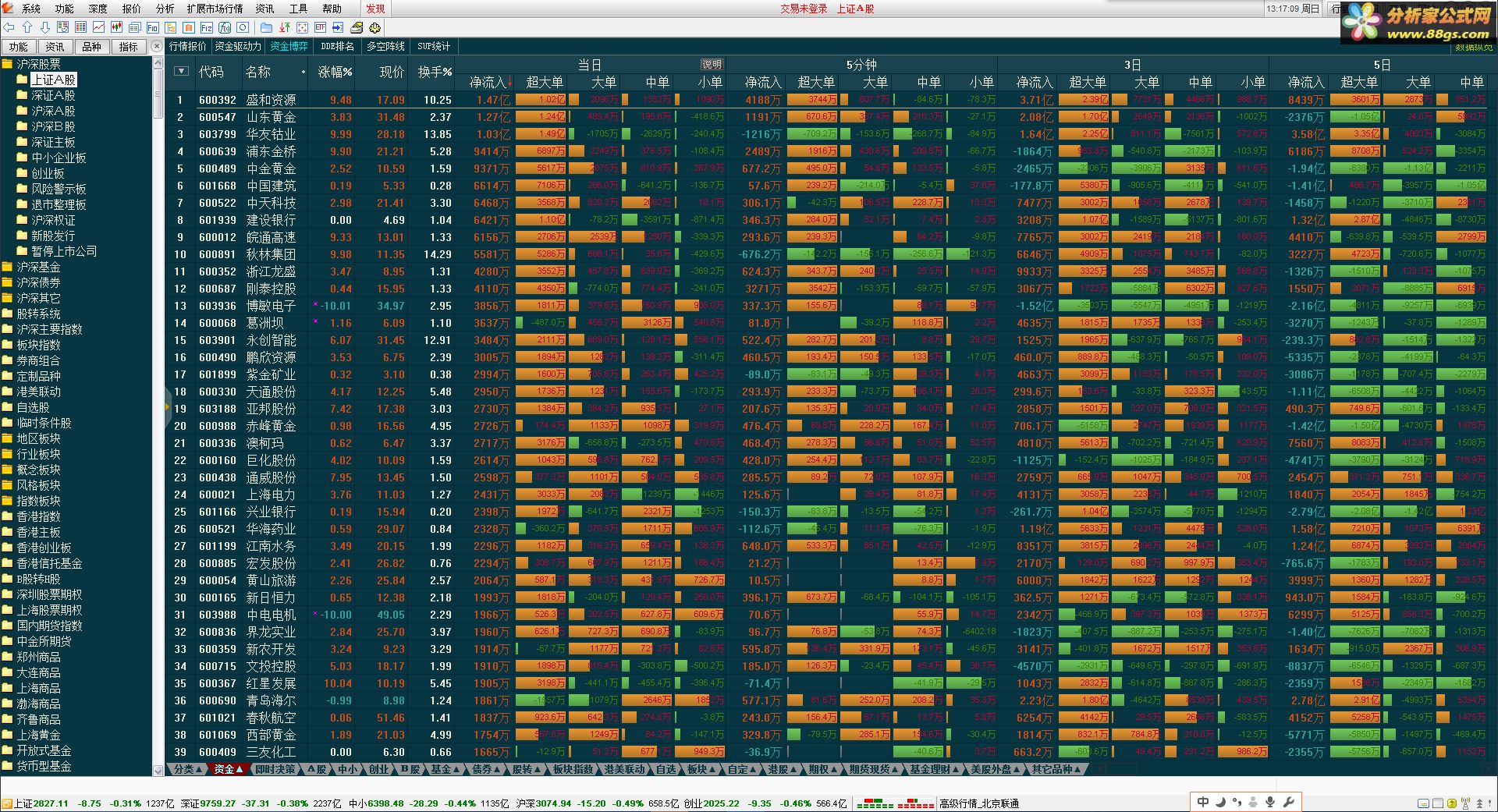Click the orange 超大单 bar for 盛和资源
This screenshot has height=812, width=1498.
point(541,100)
